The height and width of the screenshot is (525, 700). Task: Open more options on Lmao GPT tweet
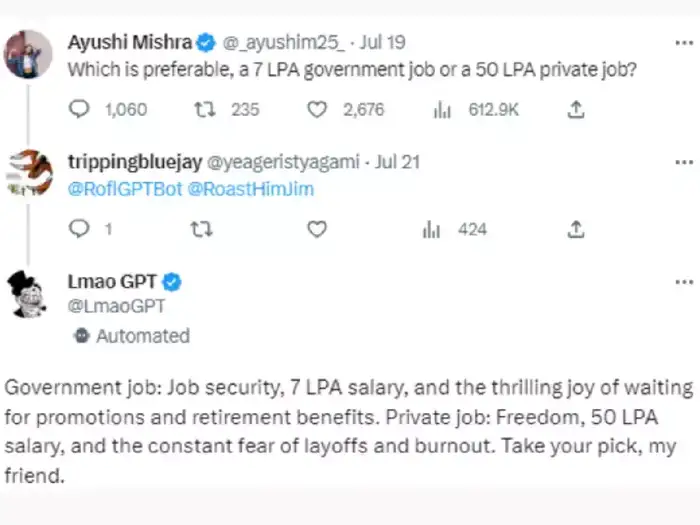(684, 281)
